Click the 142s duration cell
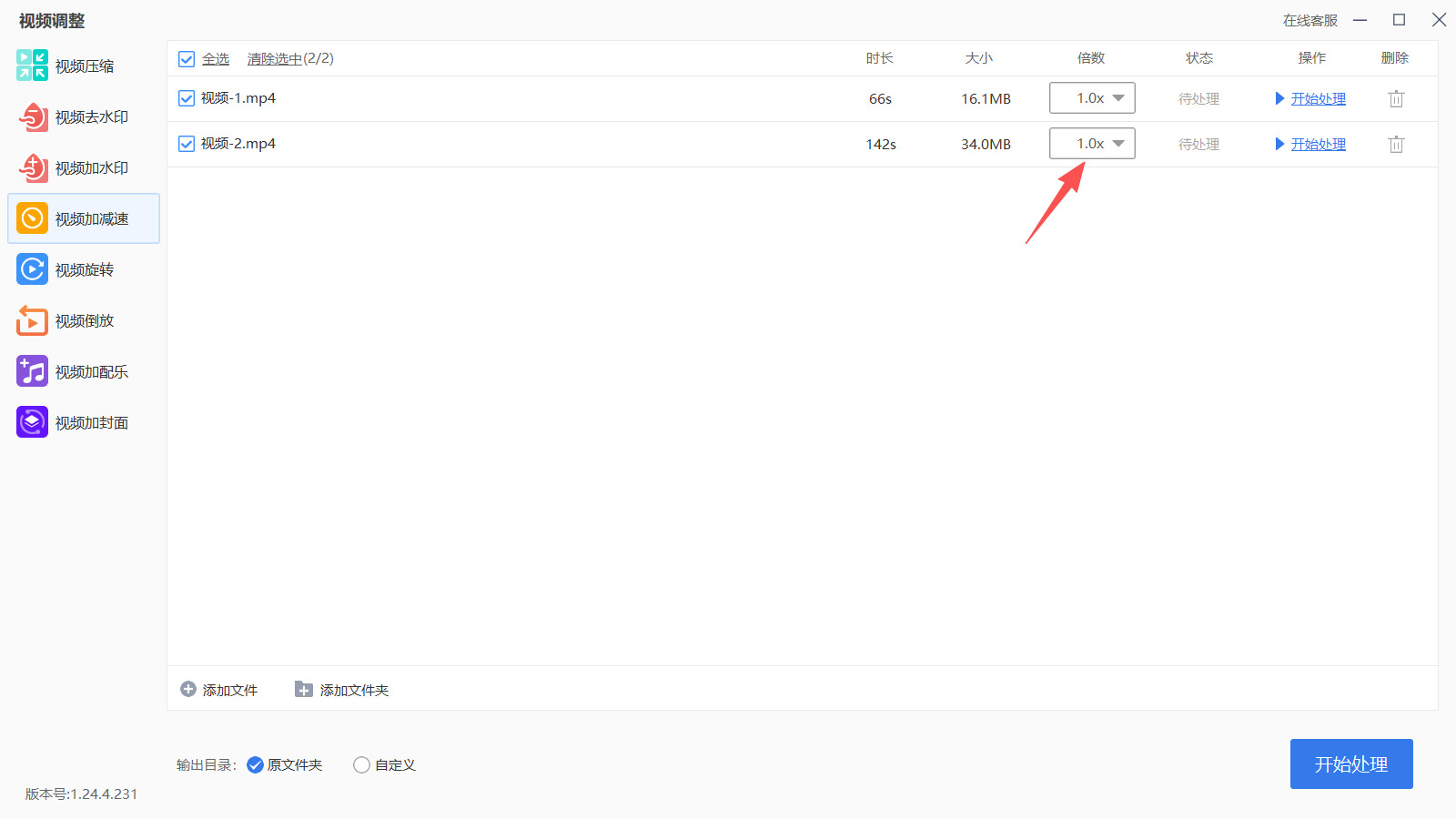The width and height of the screenshot is (1456, 819). point(881,144)
